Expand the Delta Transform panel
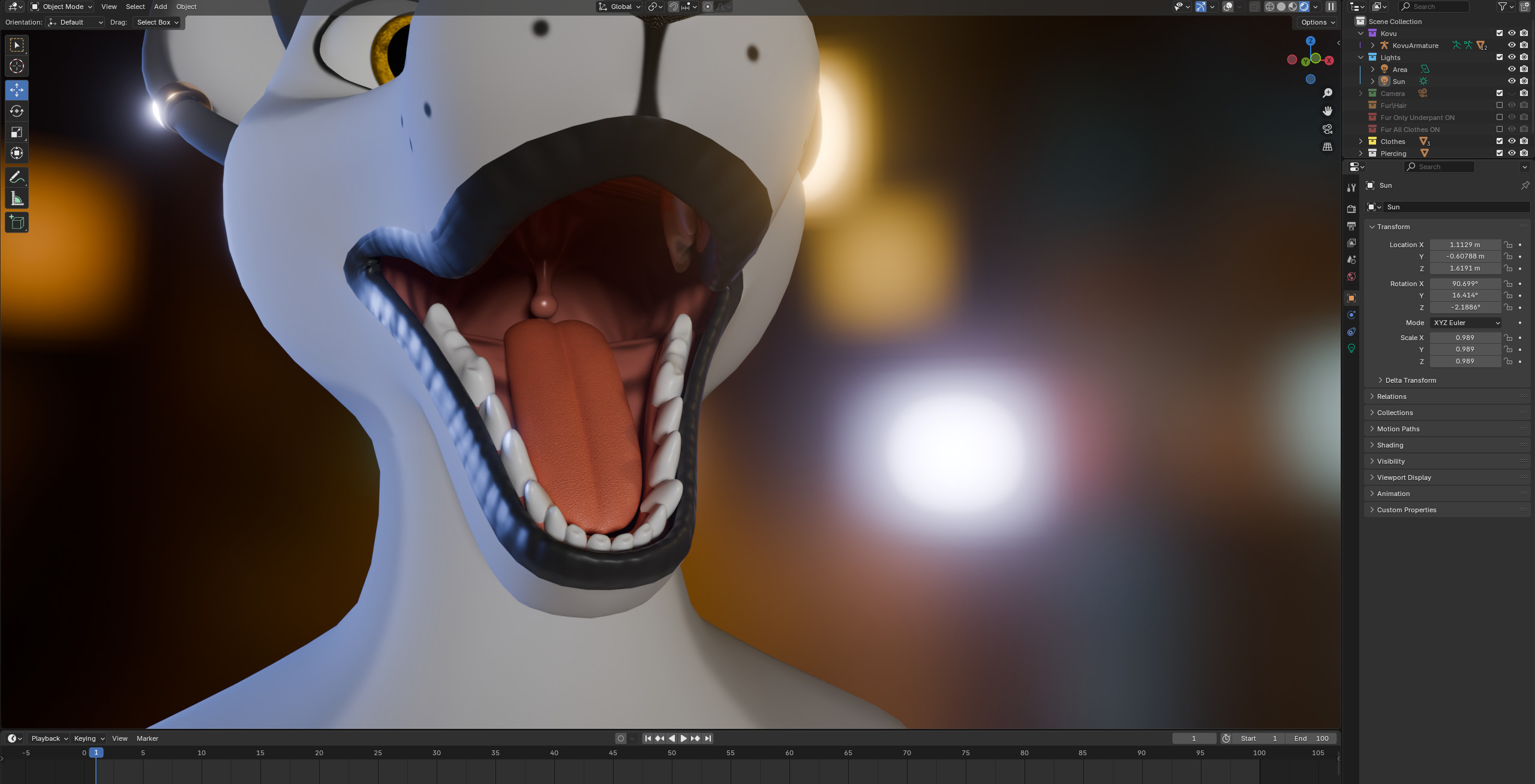This screenshot has width=1535, height=784. tap(1410, 380)
